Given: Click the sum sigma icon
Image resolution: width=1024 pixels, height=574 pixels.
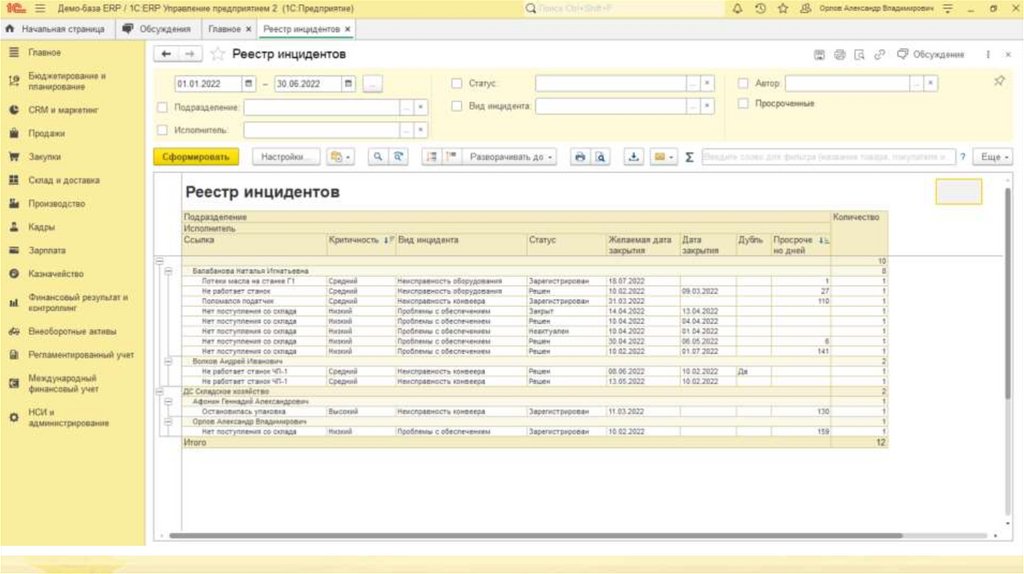Looking at the screenshot, I should click(x=690, y=157).
